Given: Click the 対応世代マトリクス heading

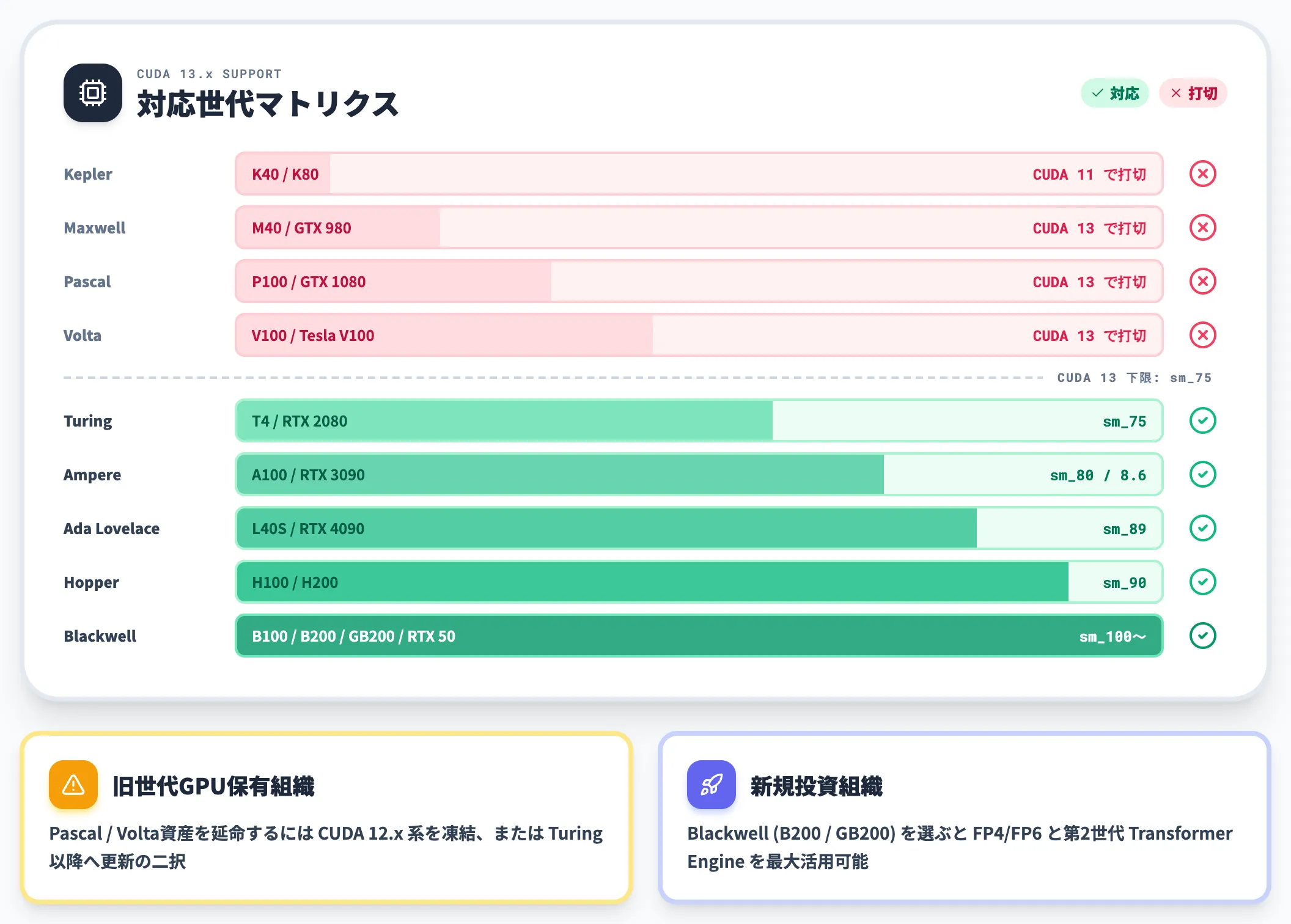Looking at the screenshot, I should click(268, 104).
